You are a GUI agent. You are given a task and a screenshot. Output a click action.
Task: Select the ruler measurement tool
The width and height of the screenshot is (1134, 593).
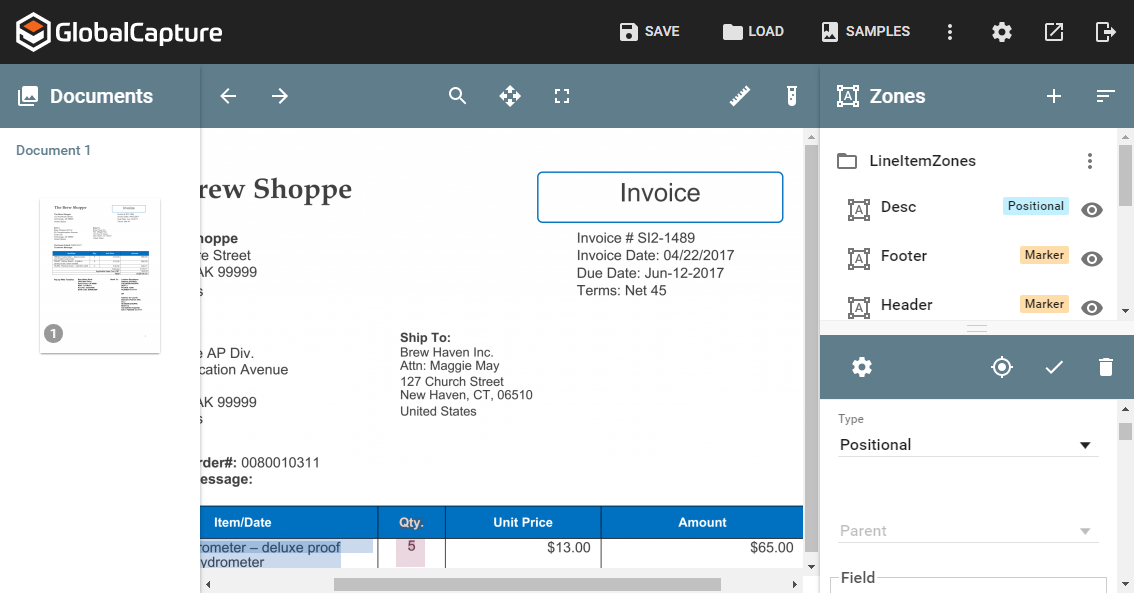coord(739,96)
